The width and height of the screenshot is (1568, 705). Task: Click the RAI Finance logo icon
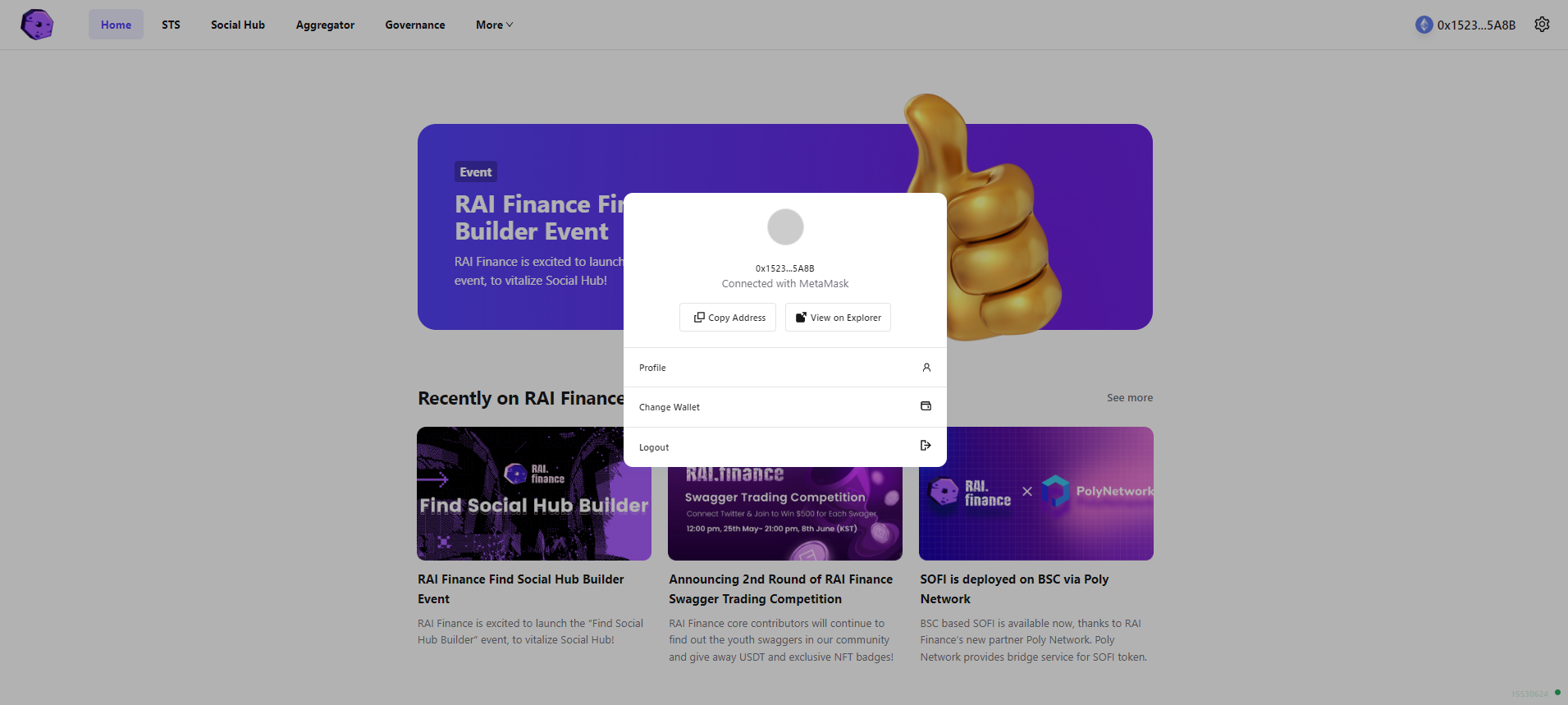point(37,25)
